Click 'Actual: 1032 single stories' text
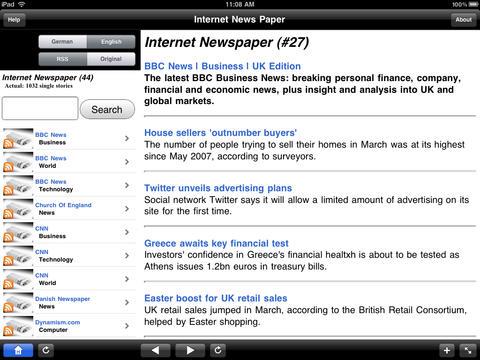Screen dimensions: 480x360 click(x=39, y=86)
